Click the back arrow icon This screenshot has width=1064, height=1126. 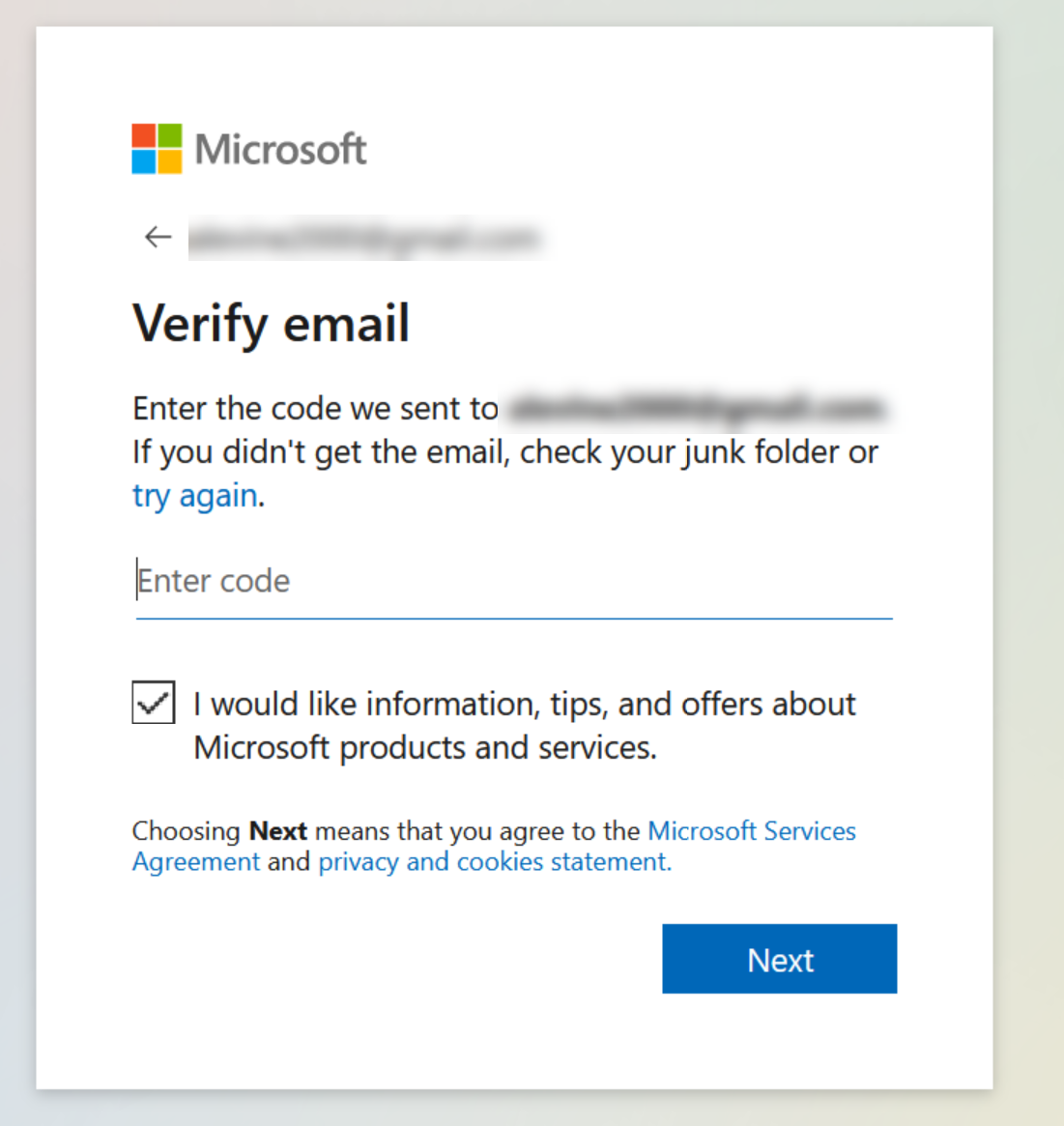tap(158, 237)
